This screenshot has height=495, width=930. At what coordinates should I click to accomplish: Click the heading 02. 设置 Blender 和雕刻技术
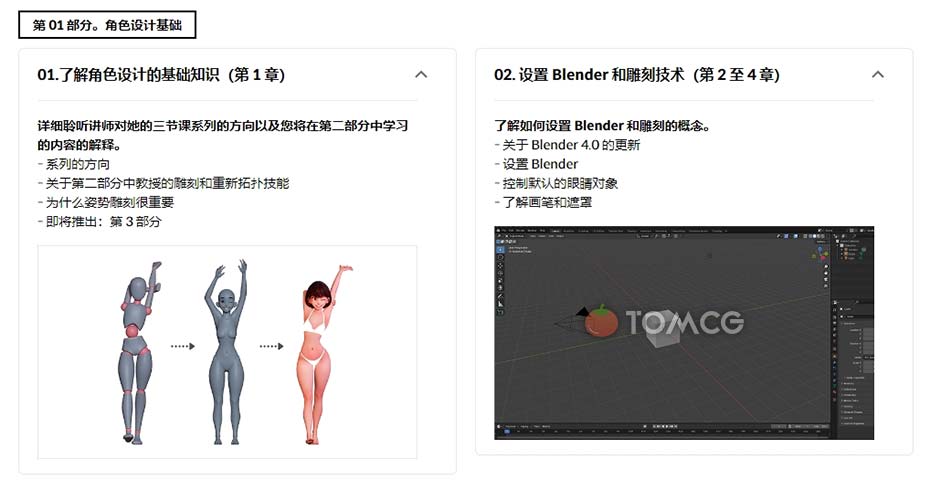637,75
